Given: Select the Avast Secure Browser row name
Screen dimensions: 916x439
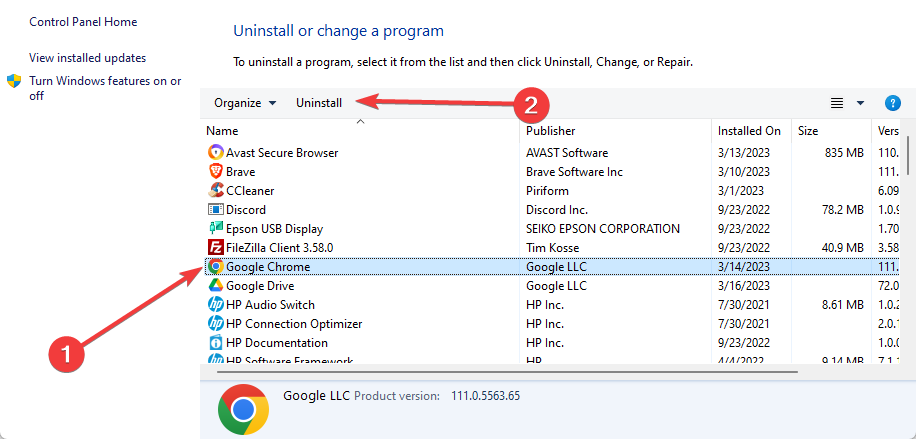Looking at the screenshot, I should [x=282, y=153].
